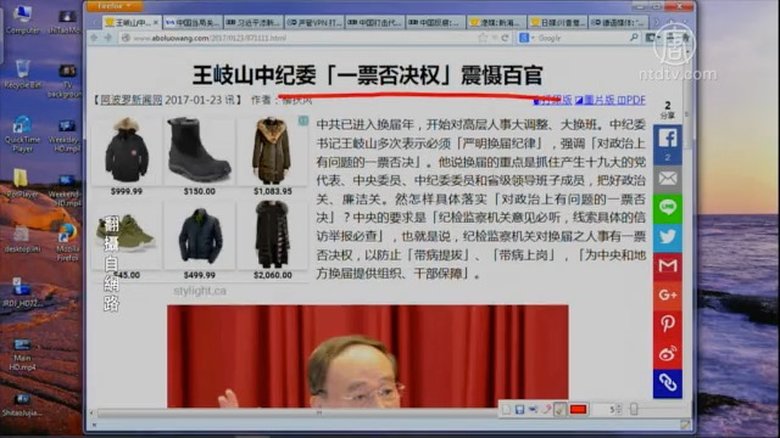The image size is (780, 438).
Task: Copy link with the blue chain icon
Action: (x=667, y=382)
